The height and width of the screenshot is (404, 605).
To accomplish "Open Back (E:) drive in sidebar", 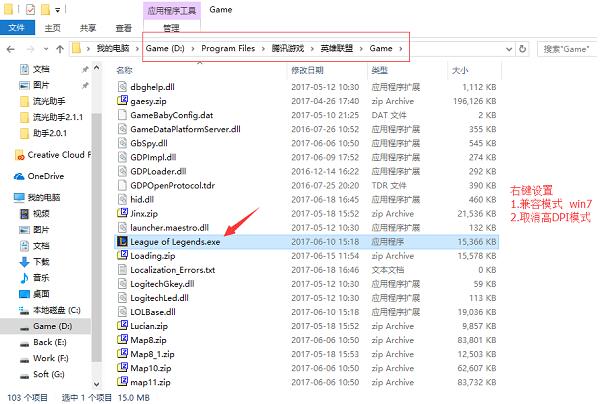I will click(50, 342).
